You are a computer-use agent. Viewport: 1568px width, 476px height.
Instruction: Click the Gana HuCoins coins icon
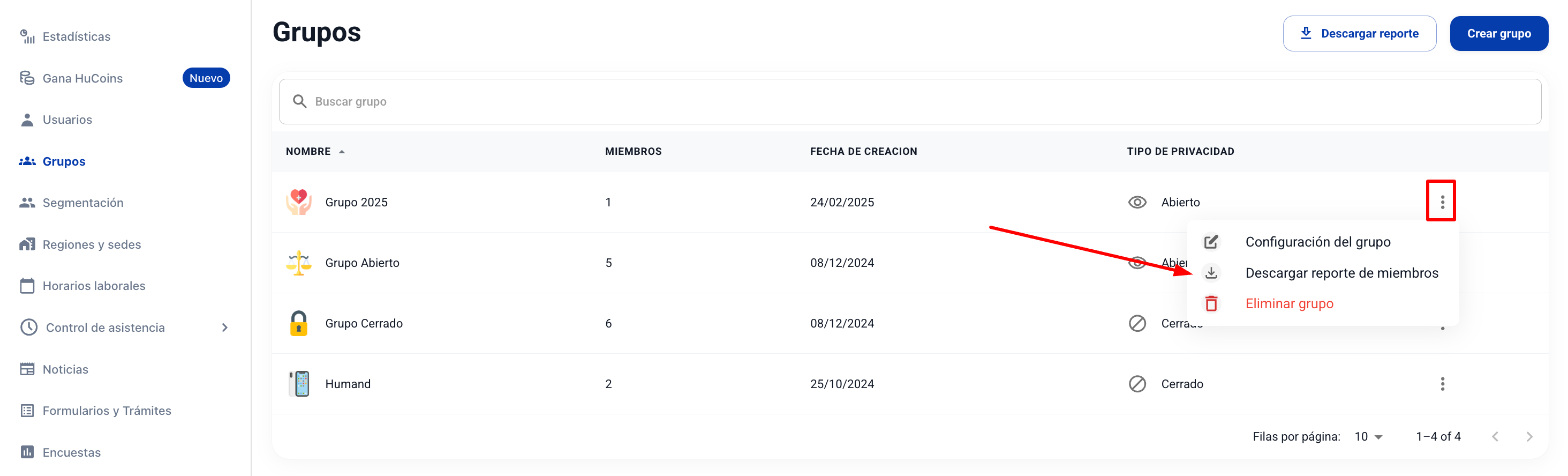pos(27,78)
